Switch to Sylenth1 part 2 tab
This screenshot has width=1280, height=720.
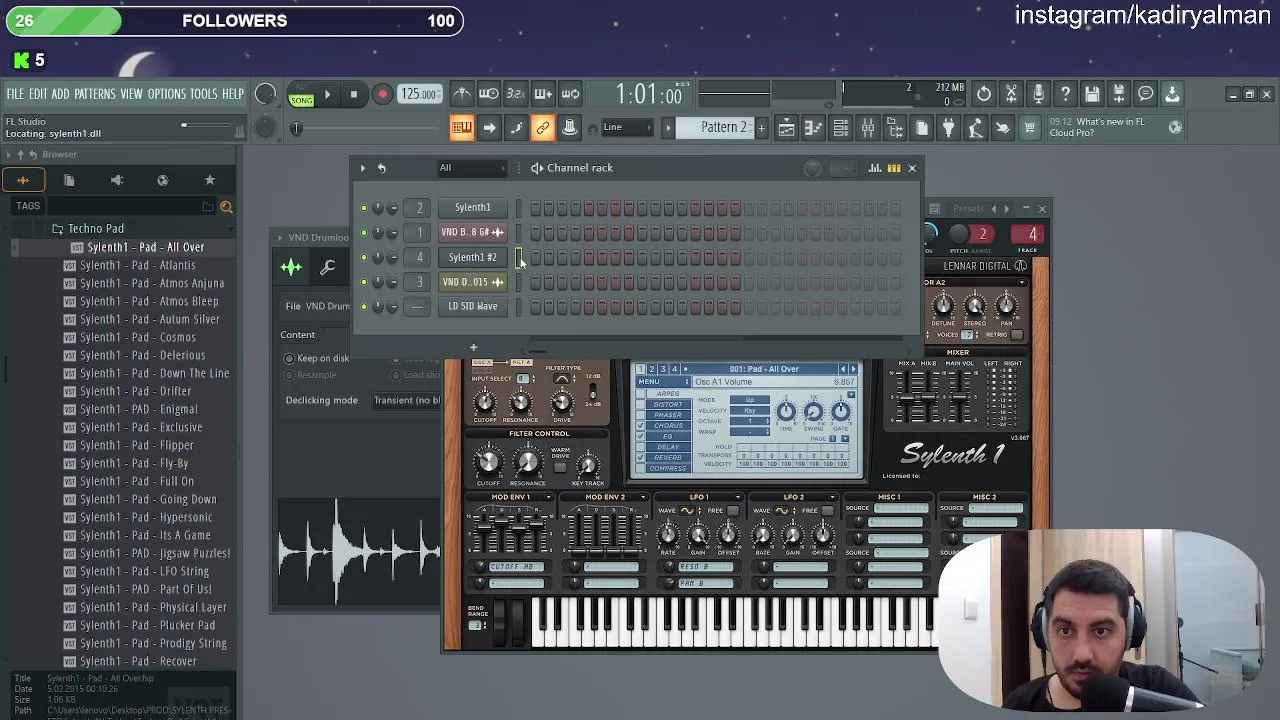[651, 369]
